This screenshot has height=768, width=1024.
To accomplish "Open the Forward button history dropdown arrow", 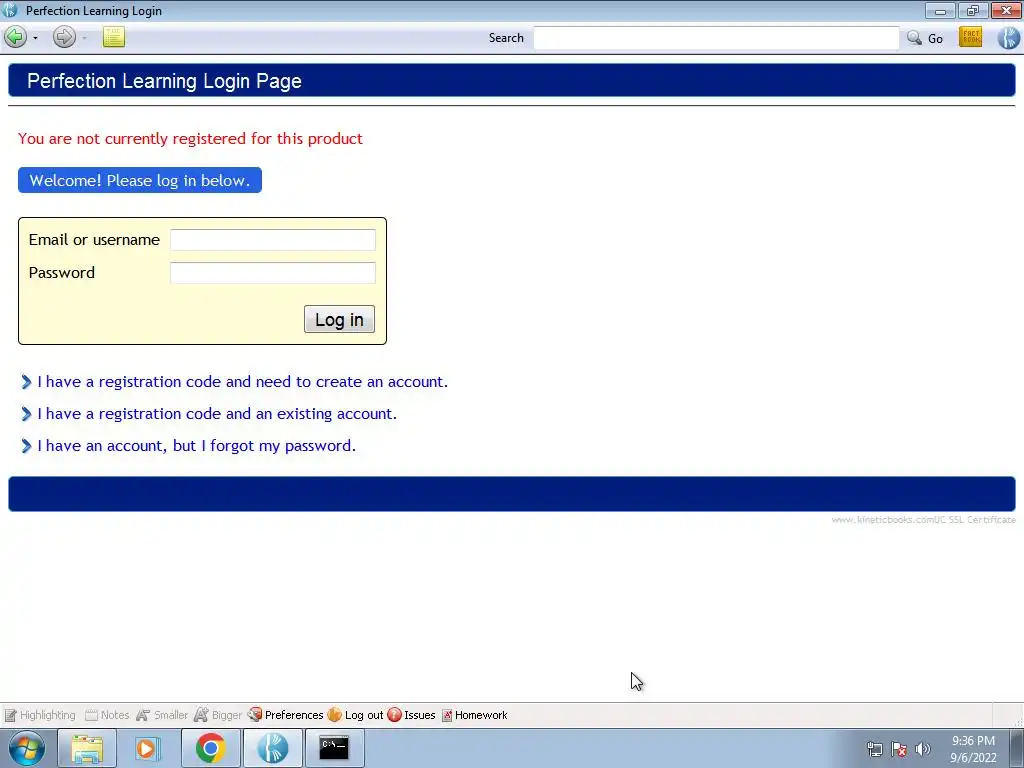I will pos(84,38).
